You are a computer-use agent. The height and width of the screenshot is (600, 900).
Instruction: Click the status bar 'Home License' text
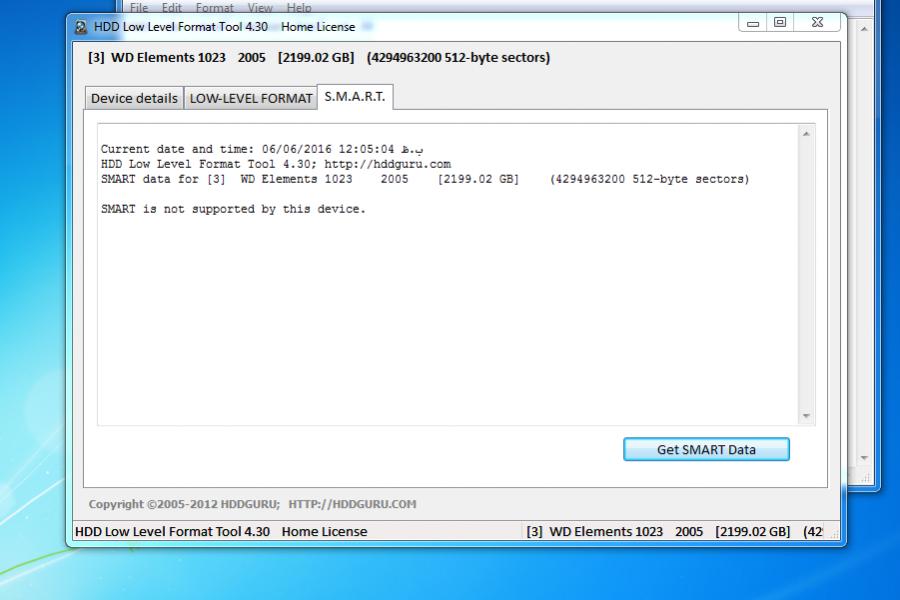click(324, 532)
